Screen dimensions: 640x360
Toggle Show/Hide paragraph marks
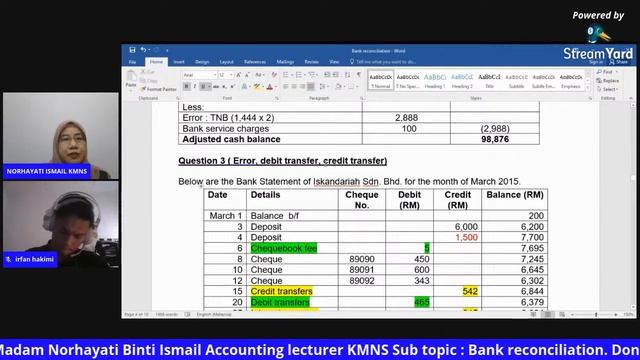[x=359, y=75]
